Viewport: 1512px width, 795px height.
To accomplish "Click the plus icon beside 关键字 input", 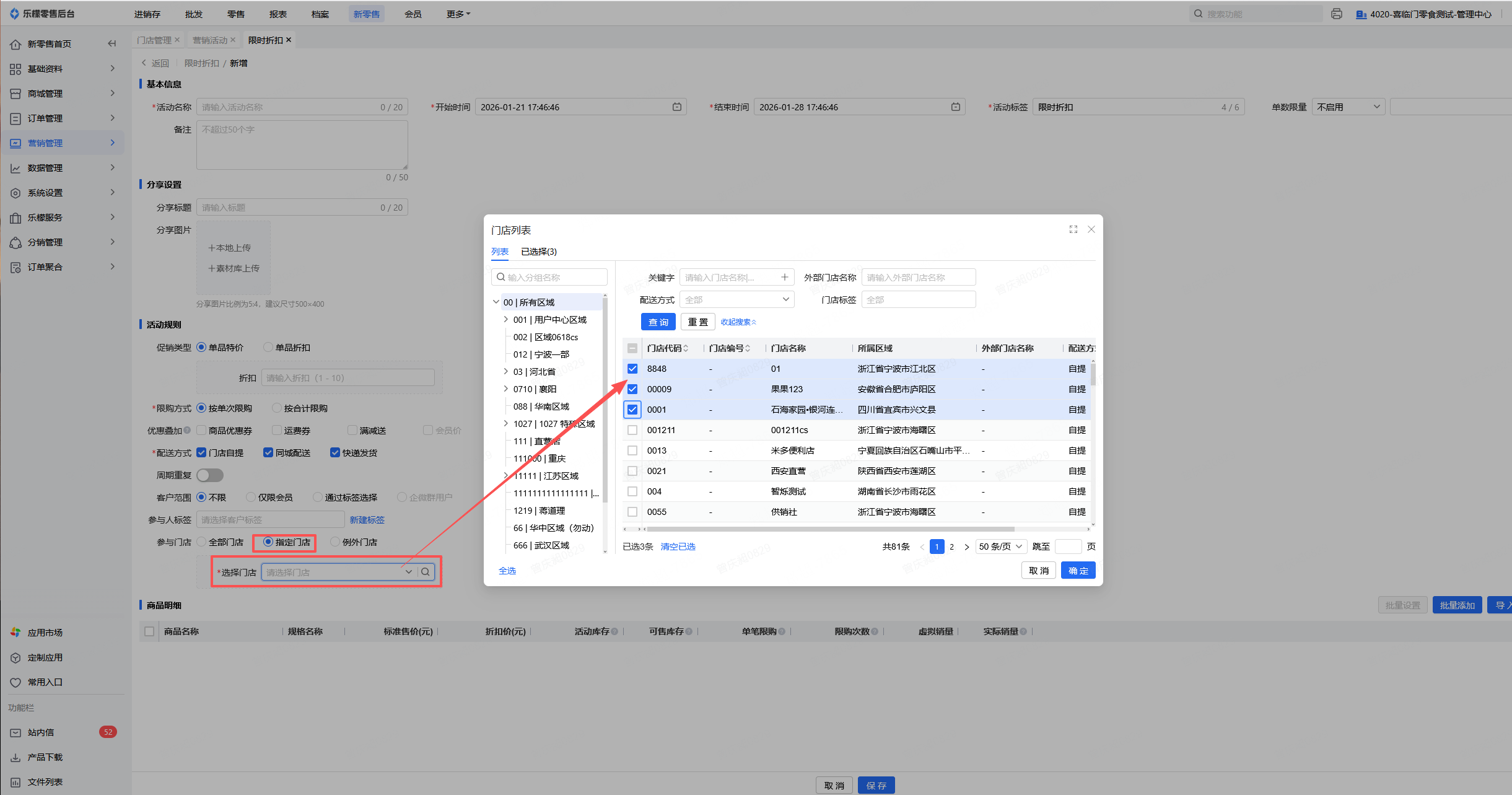I will click(x=784, y=277).
